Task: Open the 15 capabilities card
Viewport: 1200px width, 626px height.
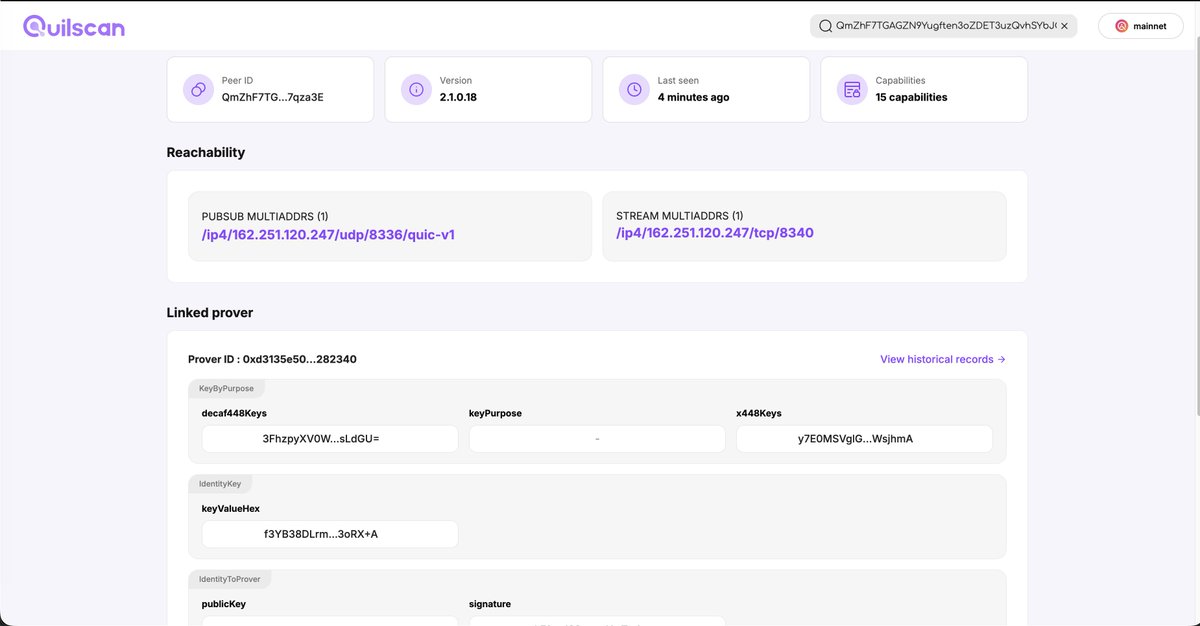Action: click(924, 89)
